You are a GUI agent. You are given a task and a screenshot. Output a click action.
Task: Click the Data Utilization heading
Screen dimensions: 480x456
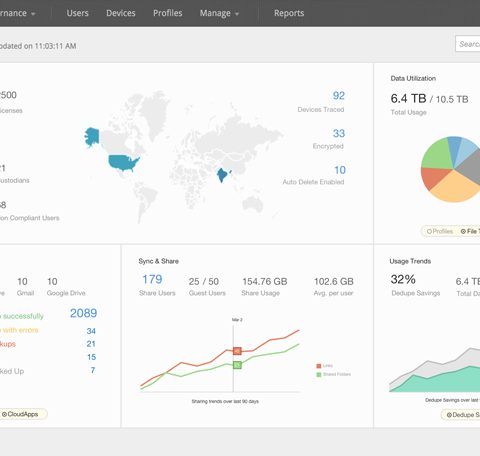tap(413, 78)
